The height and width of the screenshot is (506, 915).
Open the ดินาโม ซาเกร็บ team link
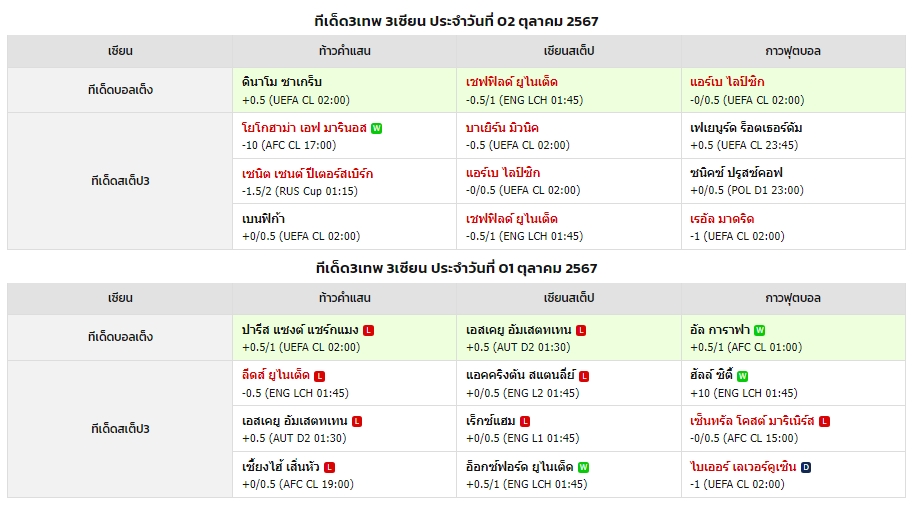[x=282, y=82]
